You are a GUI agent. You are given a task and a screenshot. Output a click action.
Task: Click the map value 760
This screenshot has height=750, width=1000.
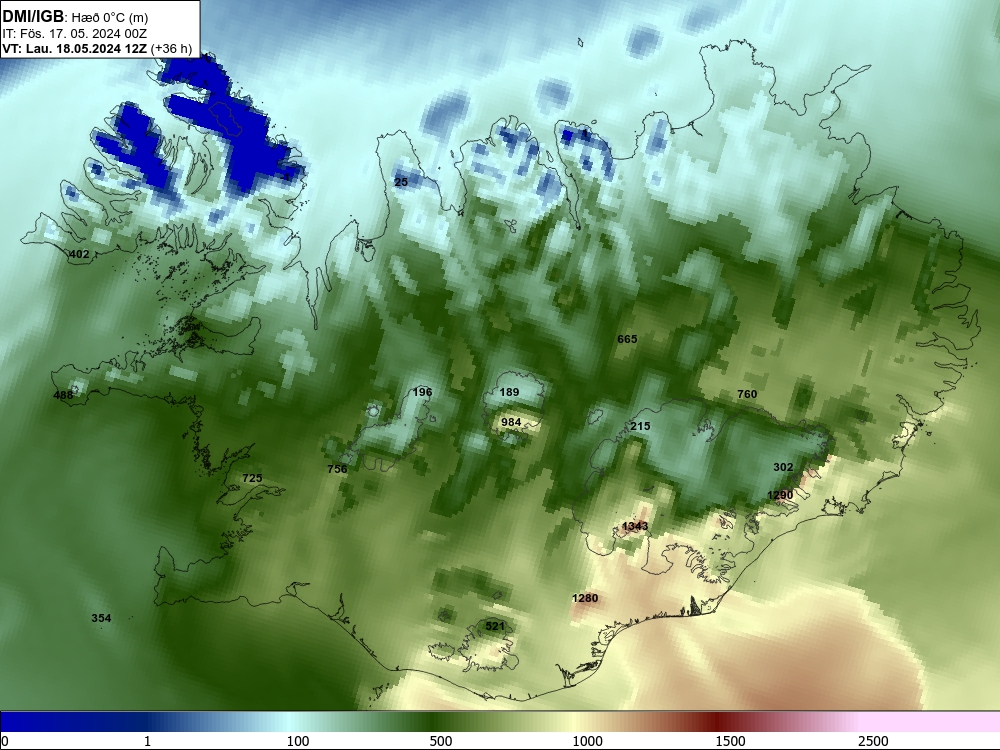coord(747,393)
